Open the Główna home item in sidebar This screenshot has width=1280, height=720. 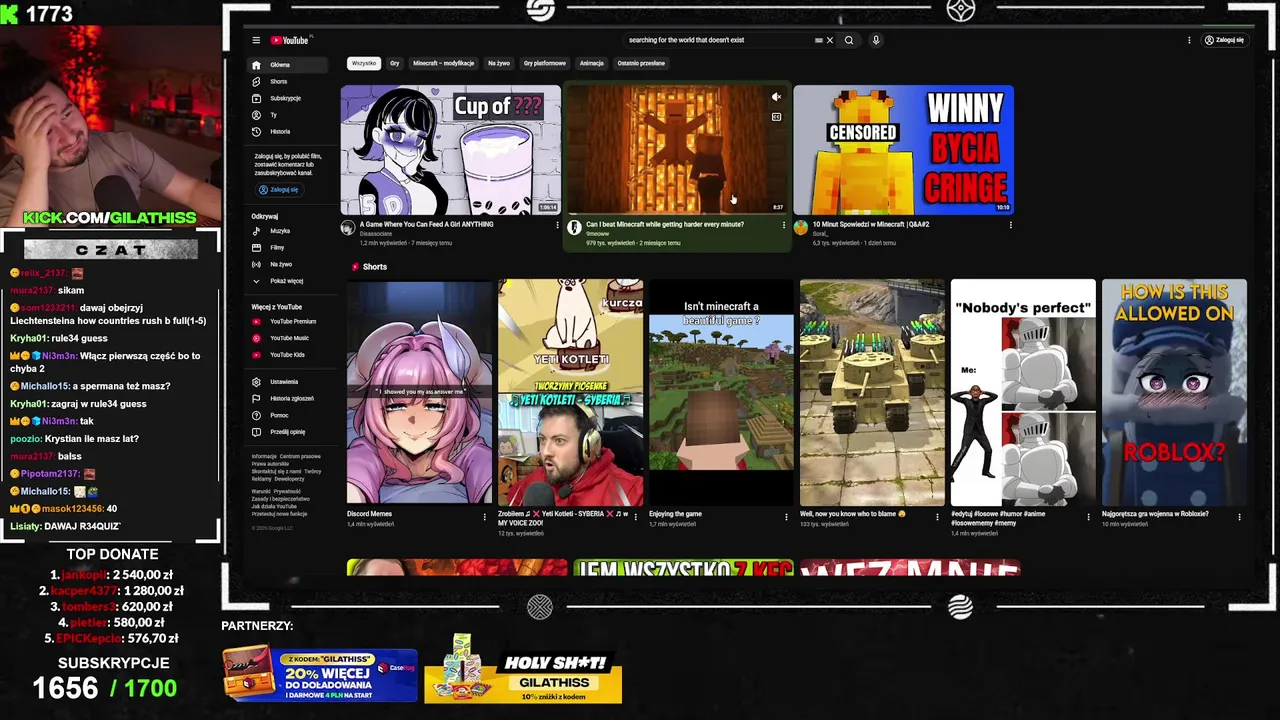tap(288, 65)
